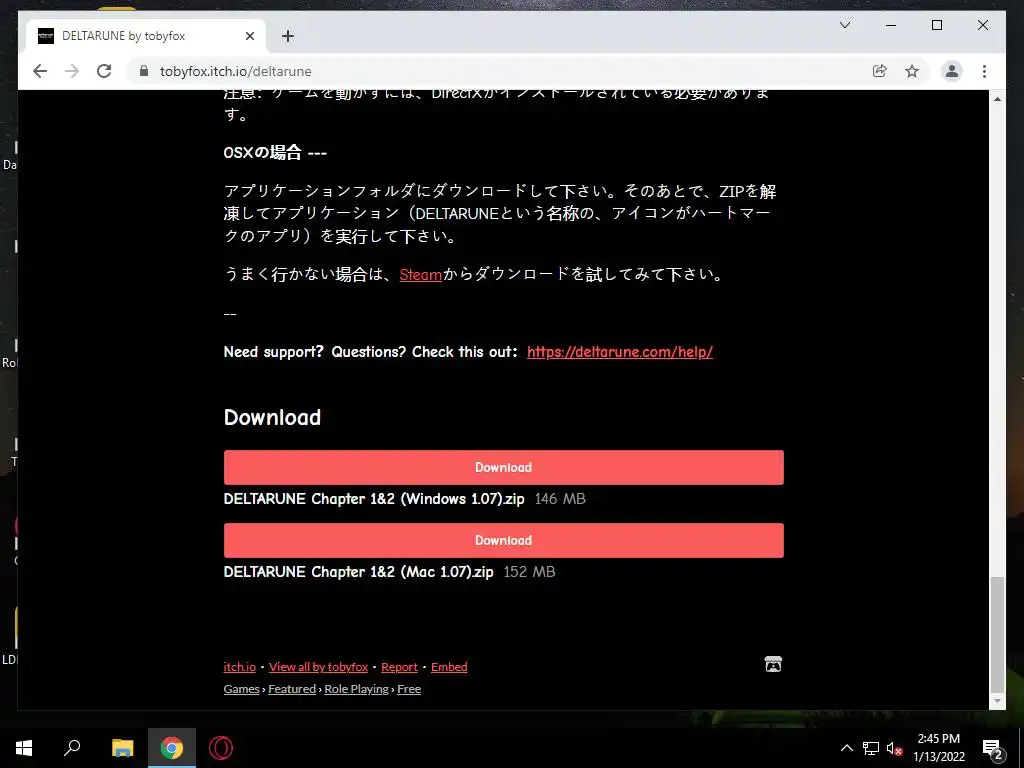Click the muted volume tray icon
The width and height of the screenshot is (1024, 768).
click(x=895, y=748)
